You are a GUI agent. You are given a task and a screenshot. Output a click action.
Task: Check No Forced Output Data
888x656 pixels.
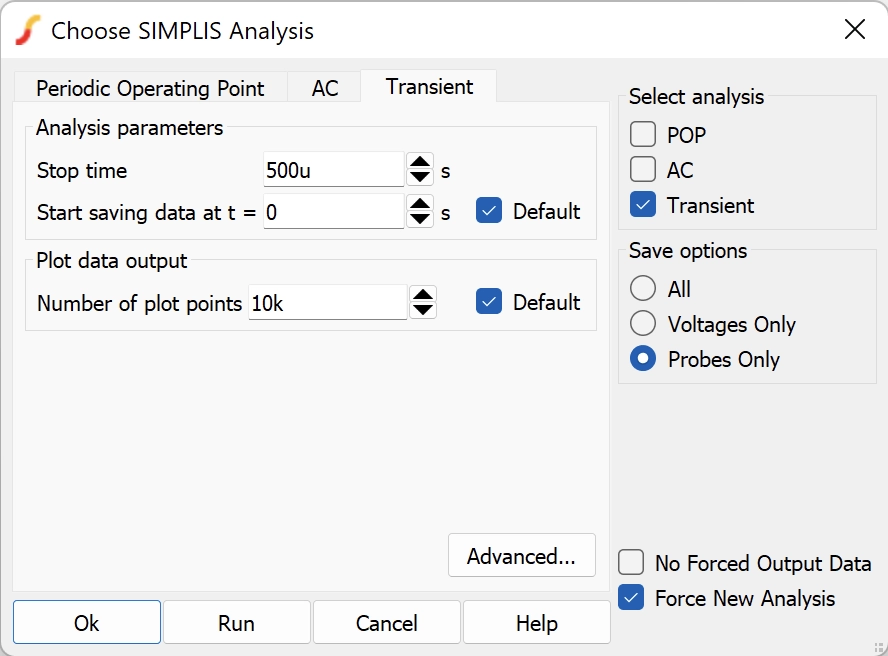point(631,563)
